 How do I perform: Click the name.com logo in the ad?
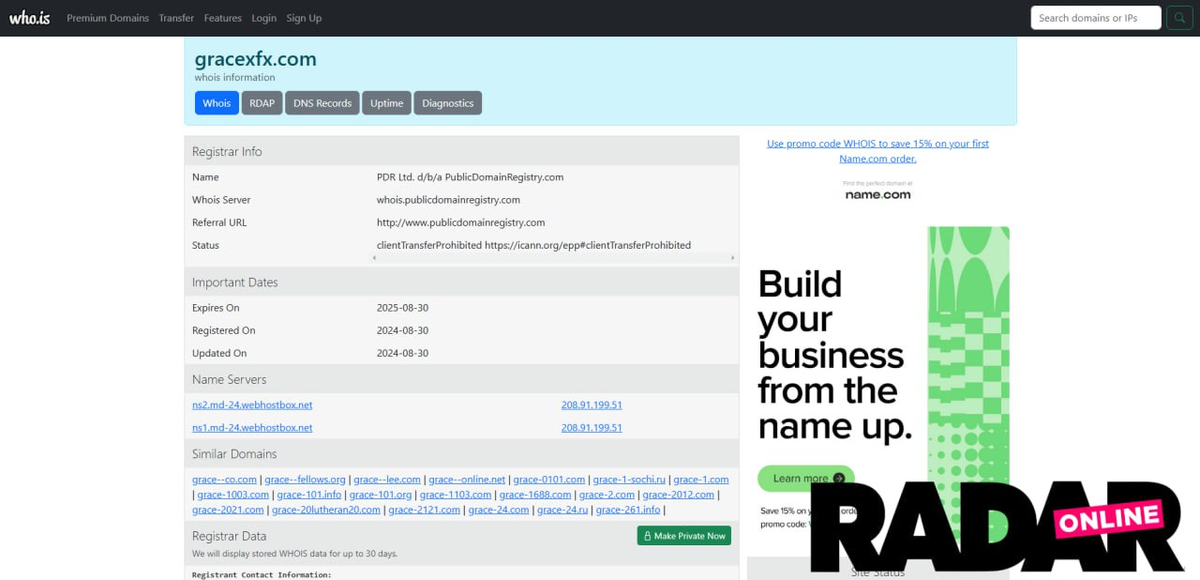877,194
